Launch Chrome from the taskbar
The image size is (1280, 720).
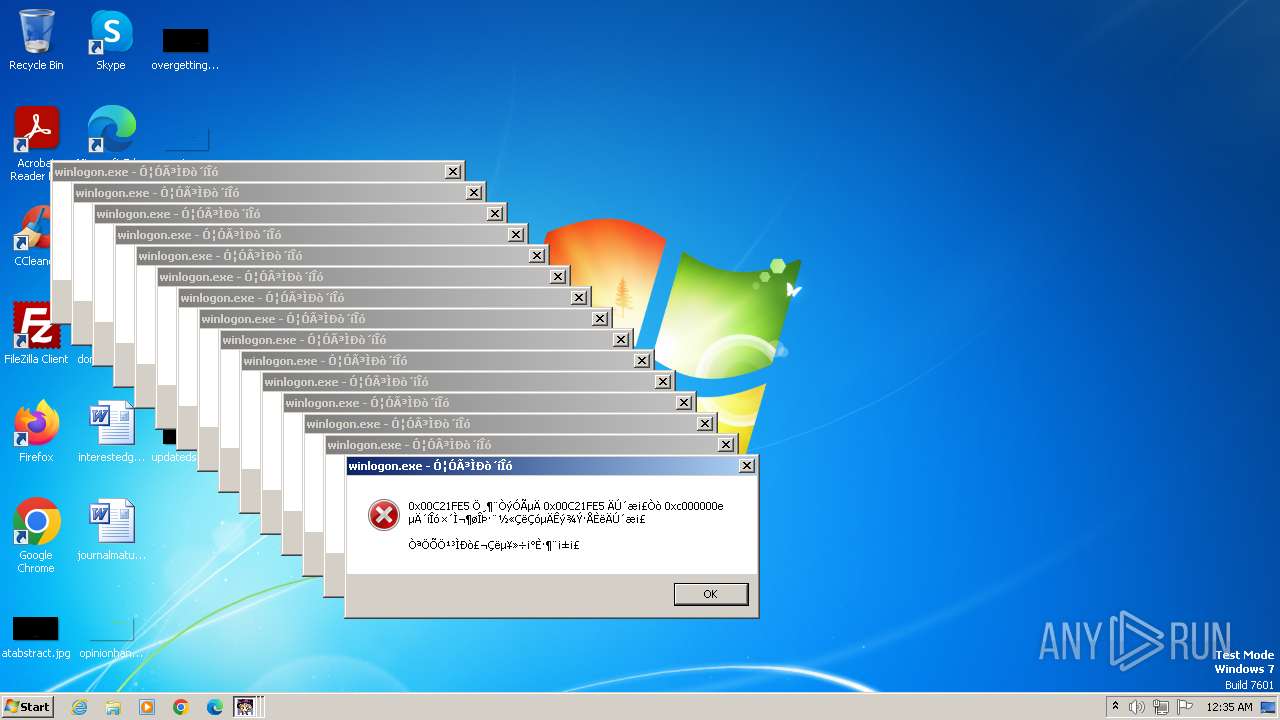pyautogui.click(x=181, y=707)
